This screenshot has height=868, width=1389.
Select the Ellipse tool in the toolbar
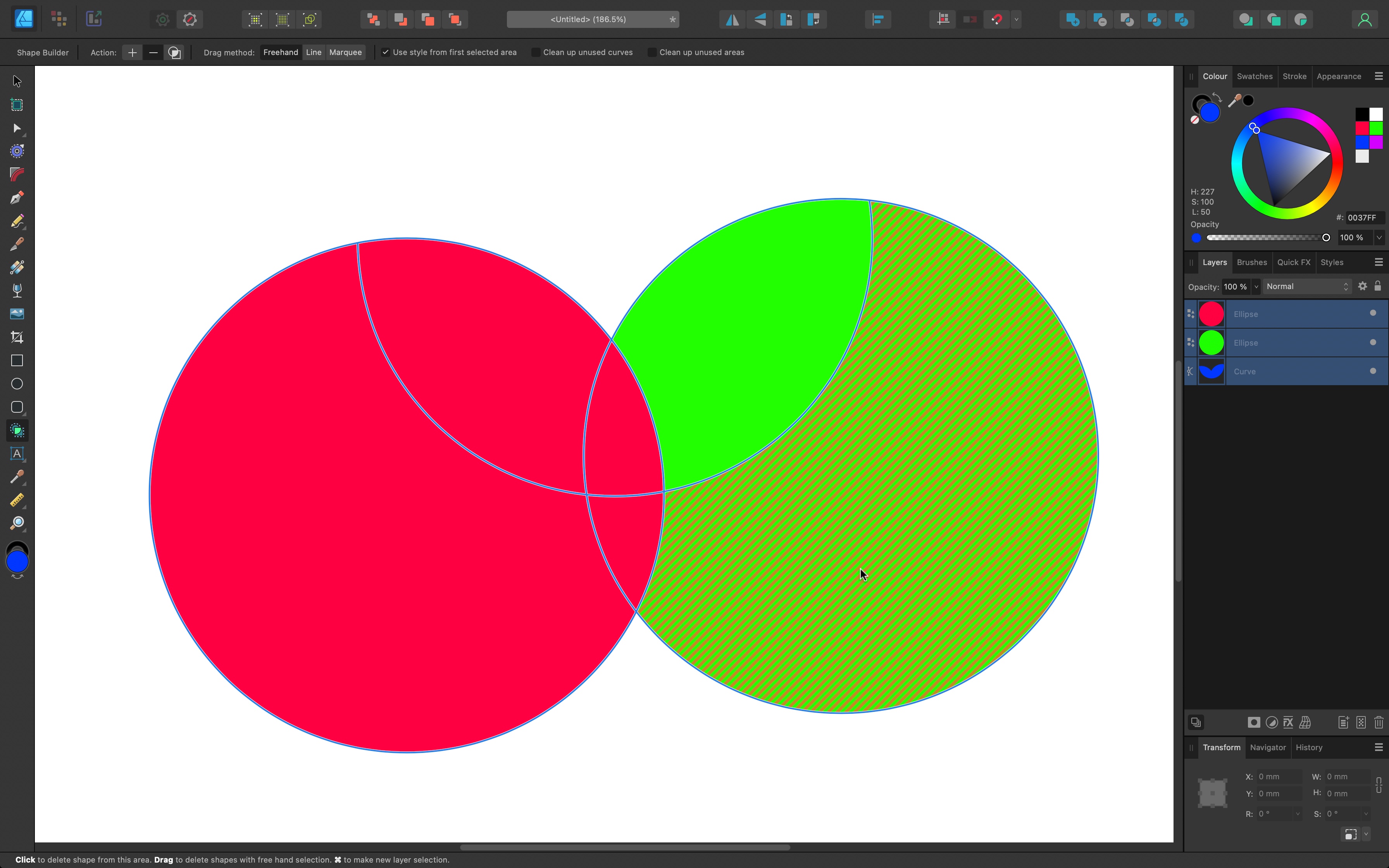click(x=17, y=384)
